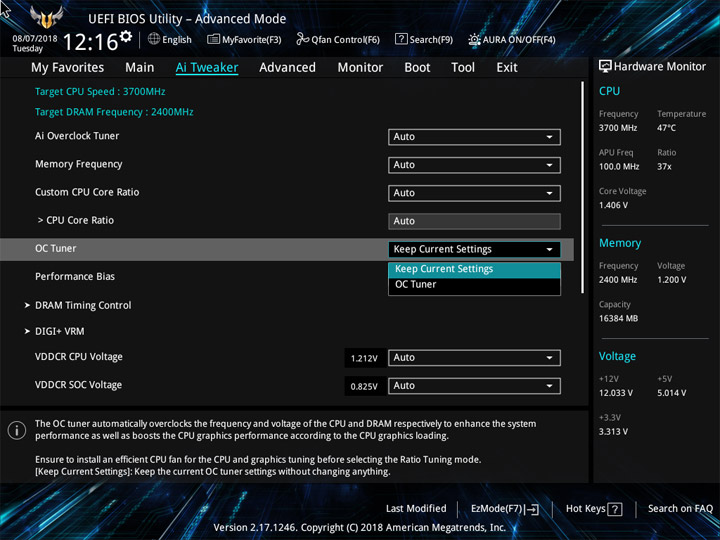Open Search(F9)
Image resolution: width=720 pixels, height=540 pixels.
coord(424,39)
